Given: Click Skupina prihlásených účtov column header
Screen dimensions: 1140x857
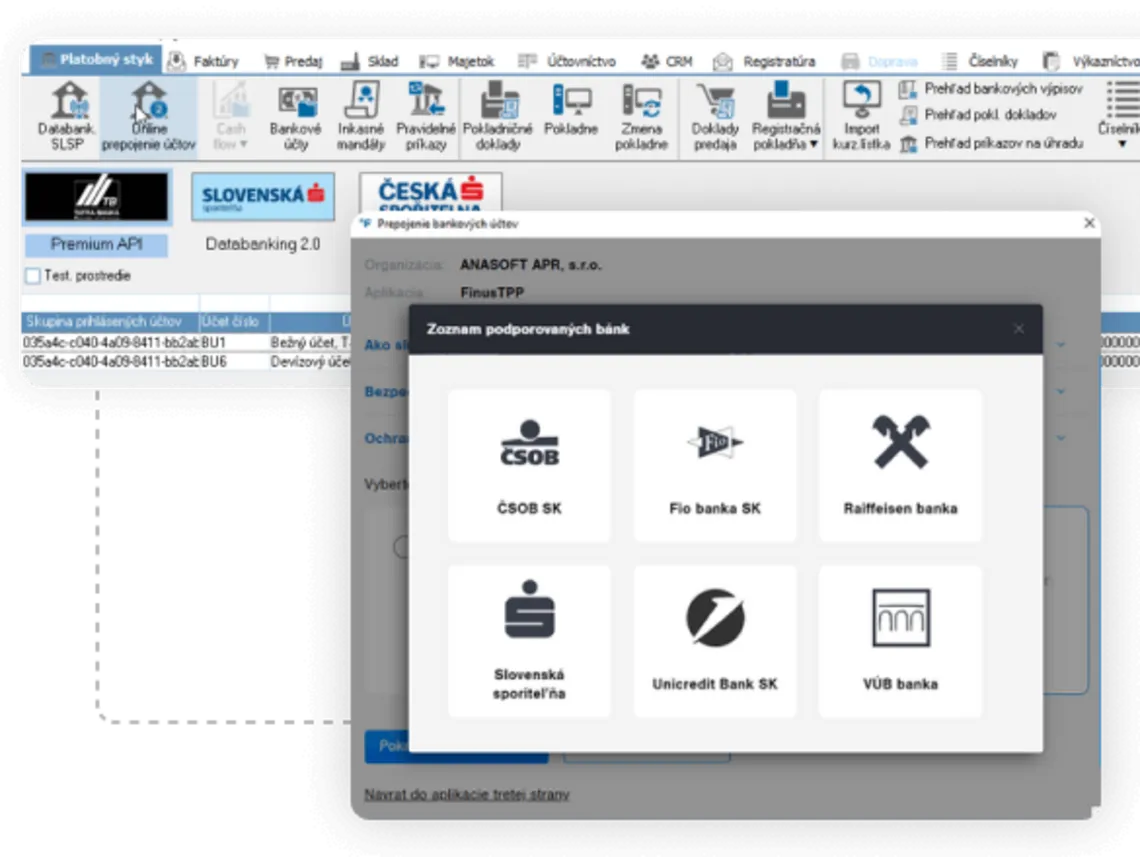Looking at the screenshot, I should pyautogui.click(x=110, y=321).
